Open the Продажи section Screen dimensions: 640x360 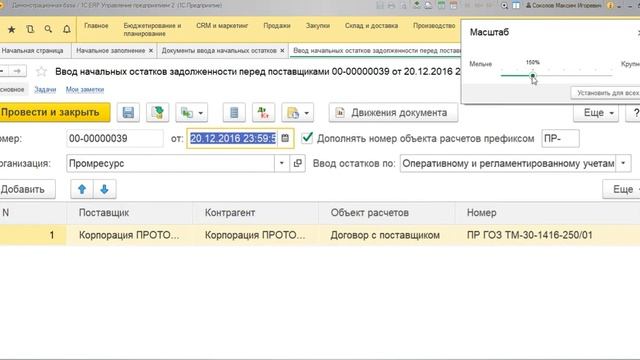pos(277,26)
